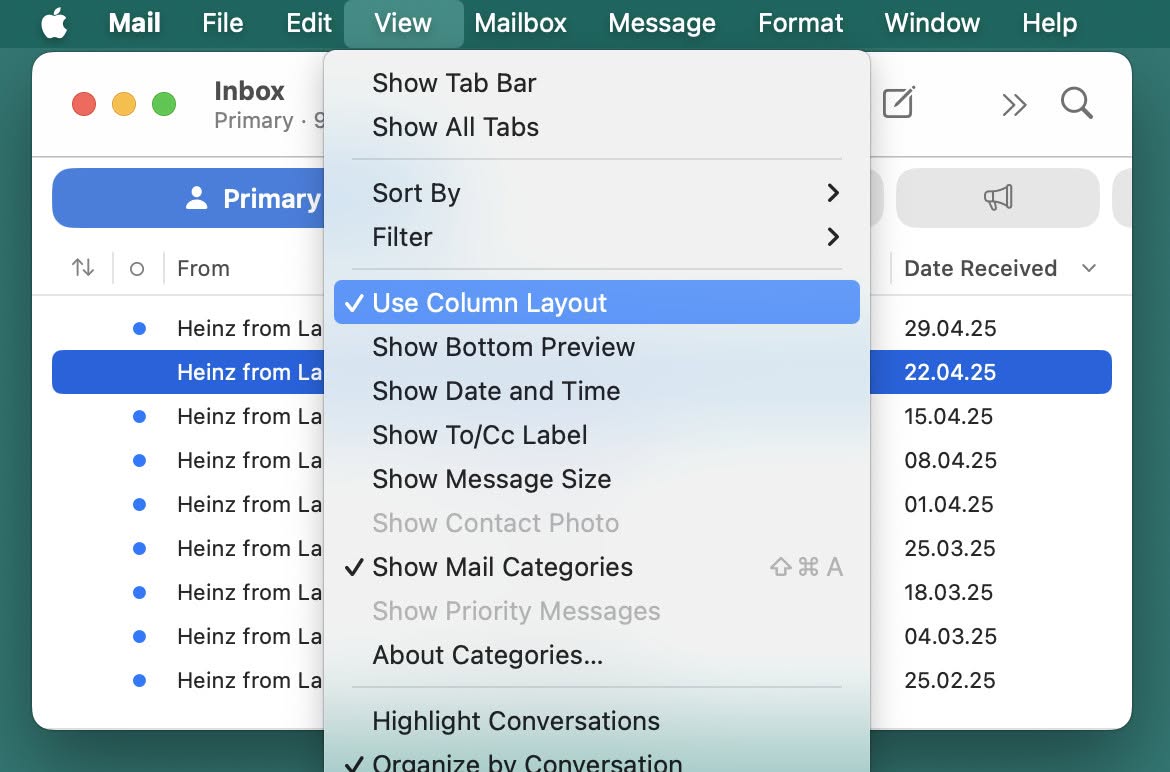Open the Mailbox menu
This screenshot has width=1170, height=772.
tap(521, 23)
